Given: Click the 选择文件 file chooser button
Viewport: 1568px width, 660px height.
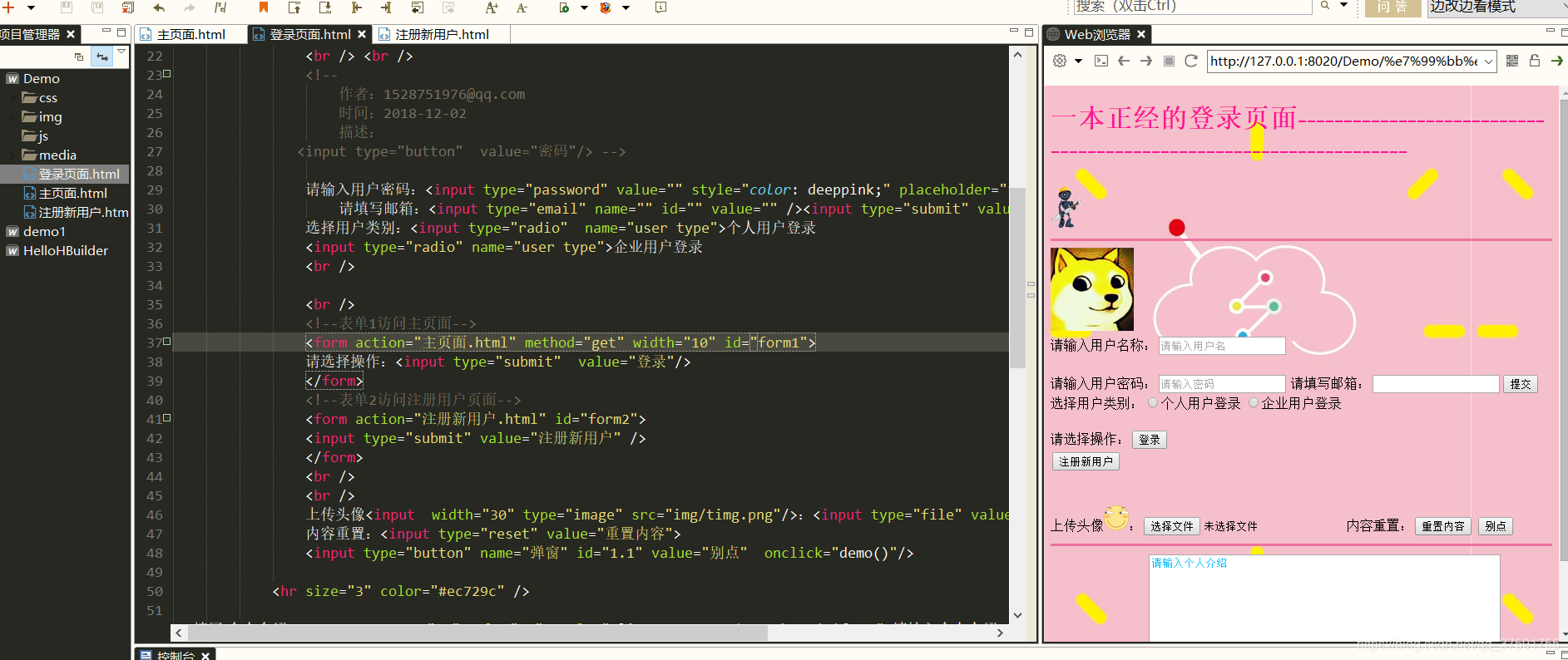Looking at the screenshot, I should click(1172, 526).
